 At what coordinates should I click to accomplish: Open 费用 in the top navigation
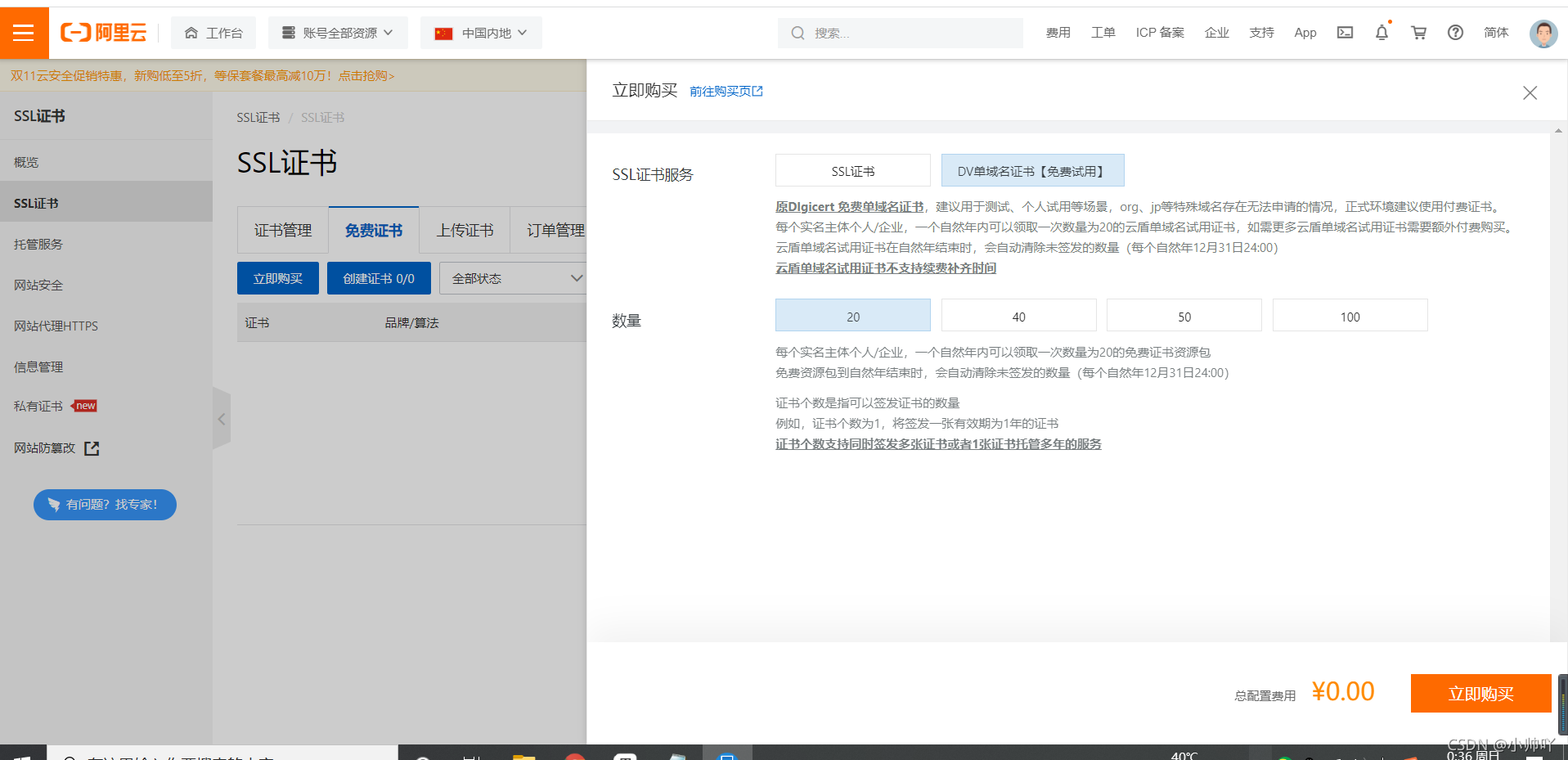click(1058, 33)
